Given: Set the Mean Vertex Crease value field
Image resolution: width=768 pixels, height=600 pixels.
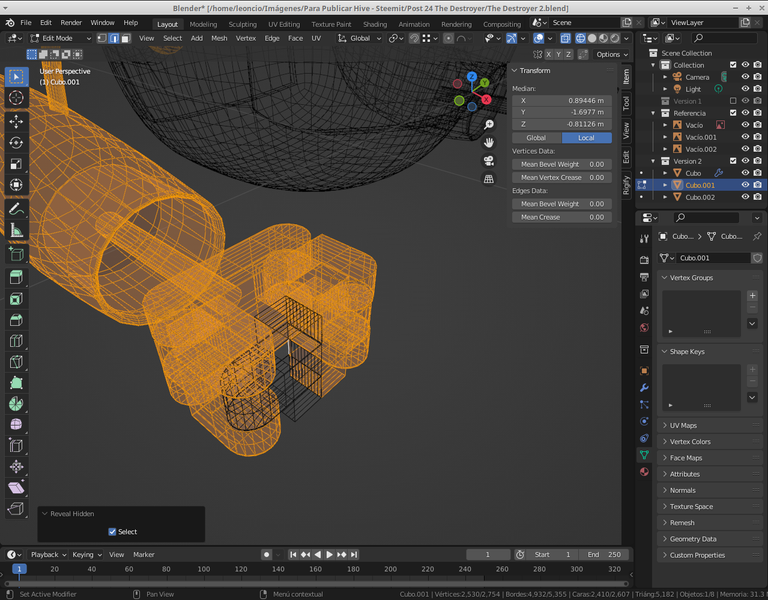Looking at the screenshot, I should tap(562, 177).
